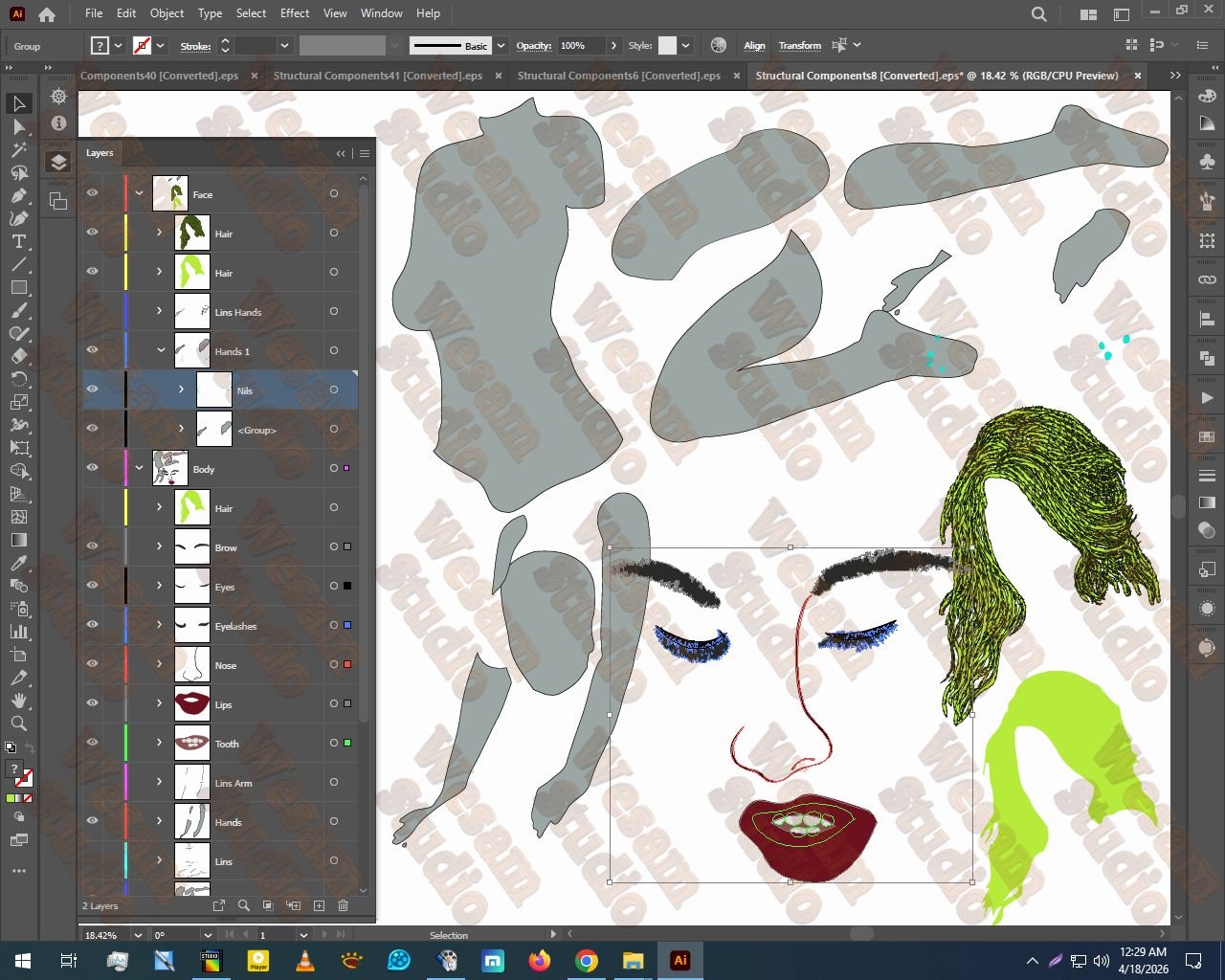1225x980 pixels.
Task: Open the search icon in top bar
Action: (x=1039, y=14)
